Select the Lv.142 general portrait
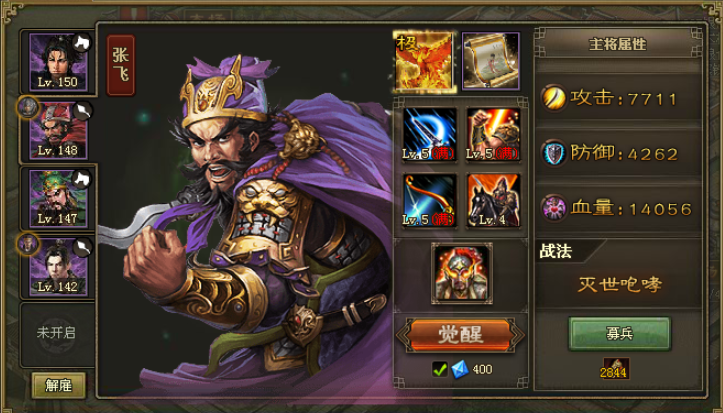723x413 pixels. (x=58, y=267)
